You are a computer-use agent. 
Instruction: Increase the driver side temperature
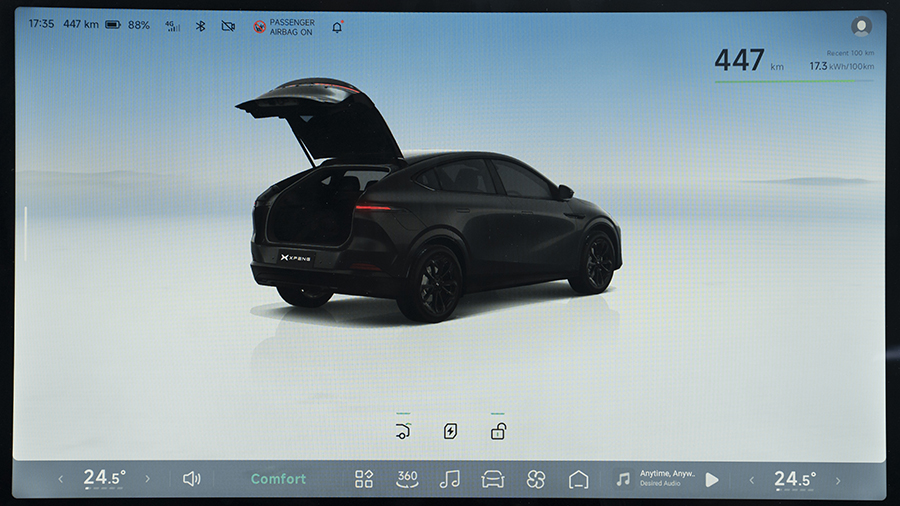[148, 479]
